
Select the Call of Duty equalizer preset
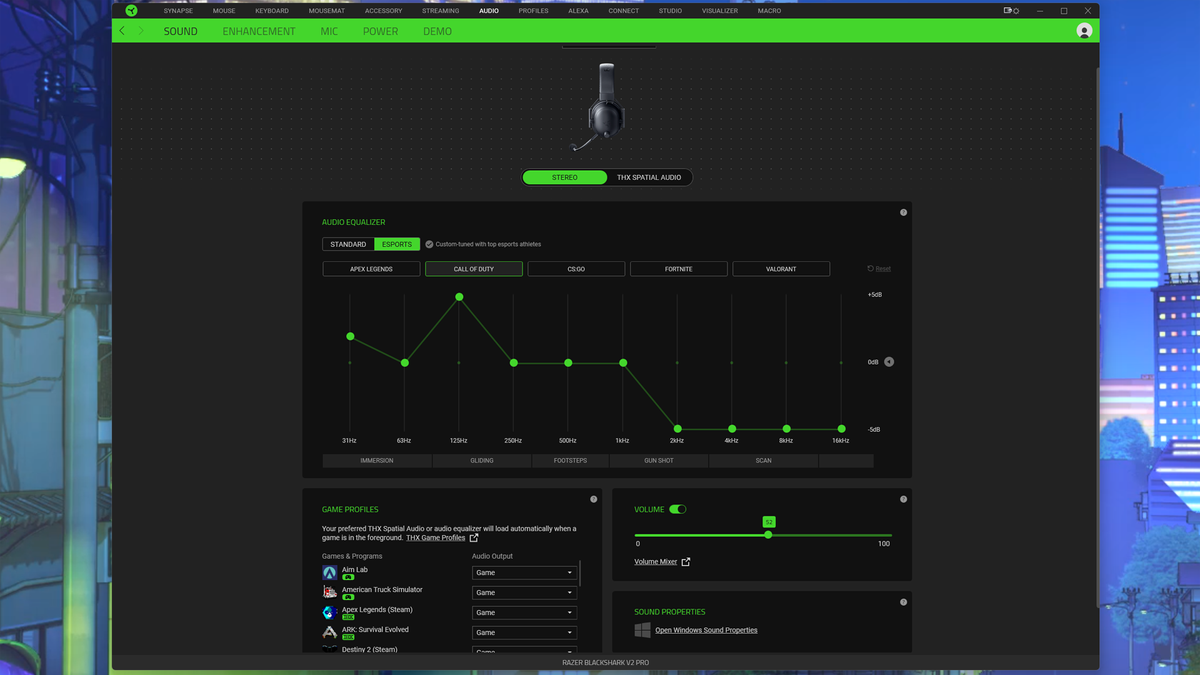point(474,269)
